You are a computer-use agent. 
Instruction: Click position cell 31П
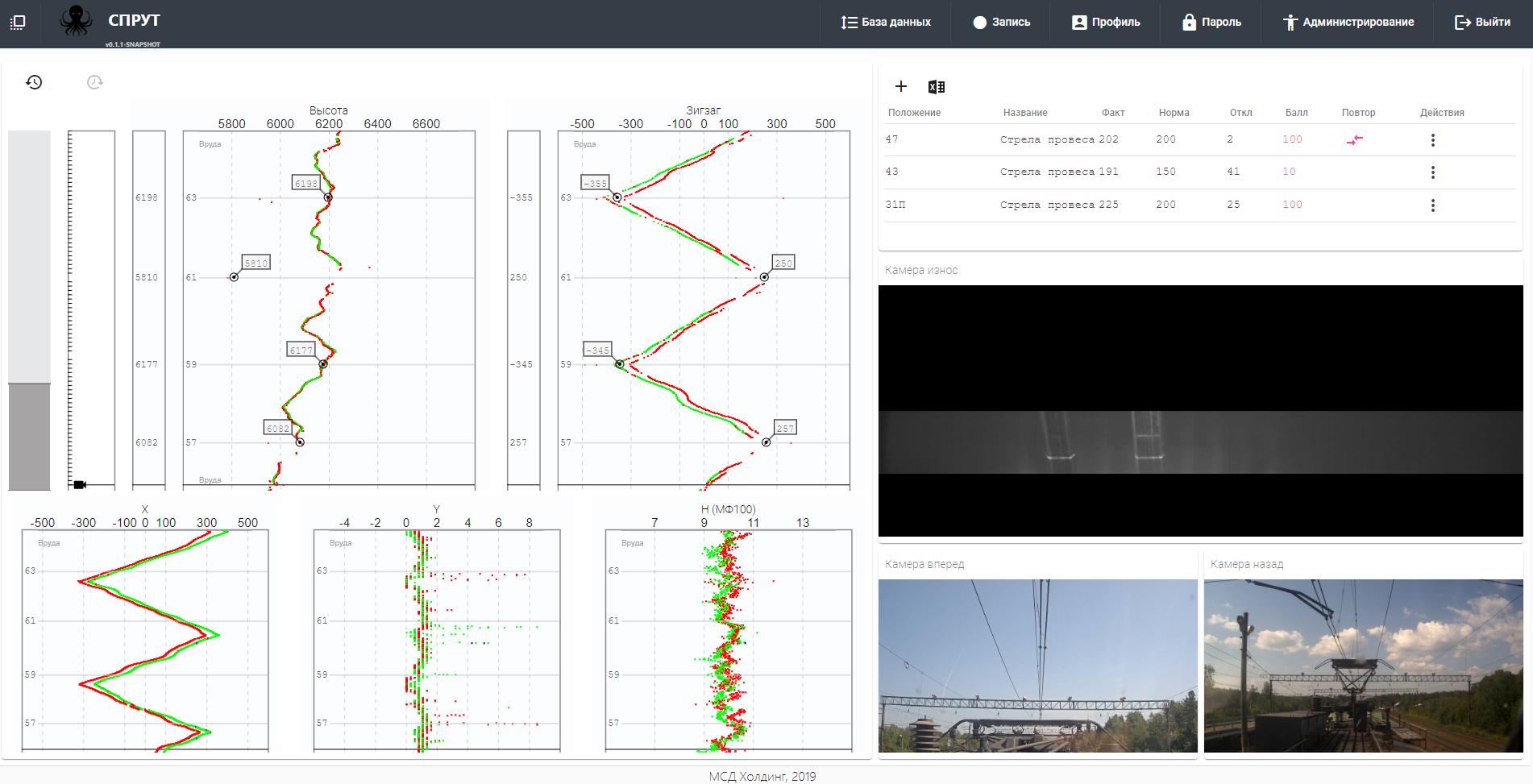click(x=895, y=205)
